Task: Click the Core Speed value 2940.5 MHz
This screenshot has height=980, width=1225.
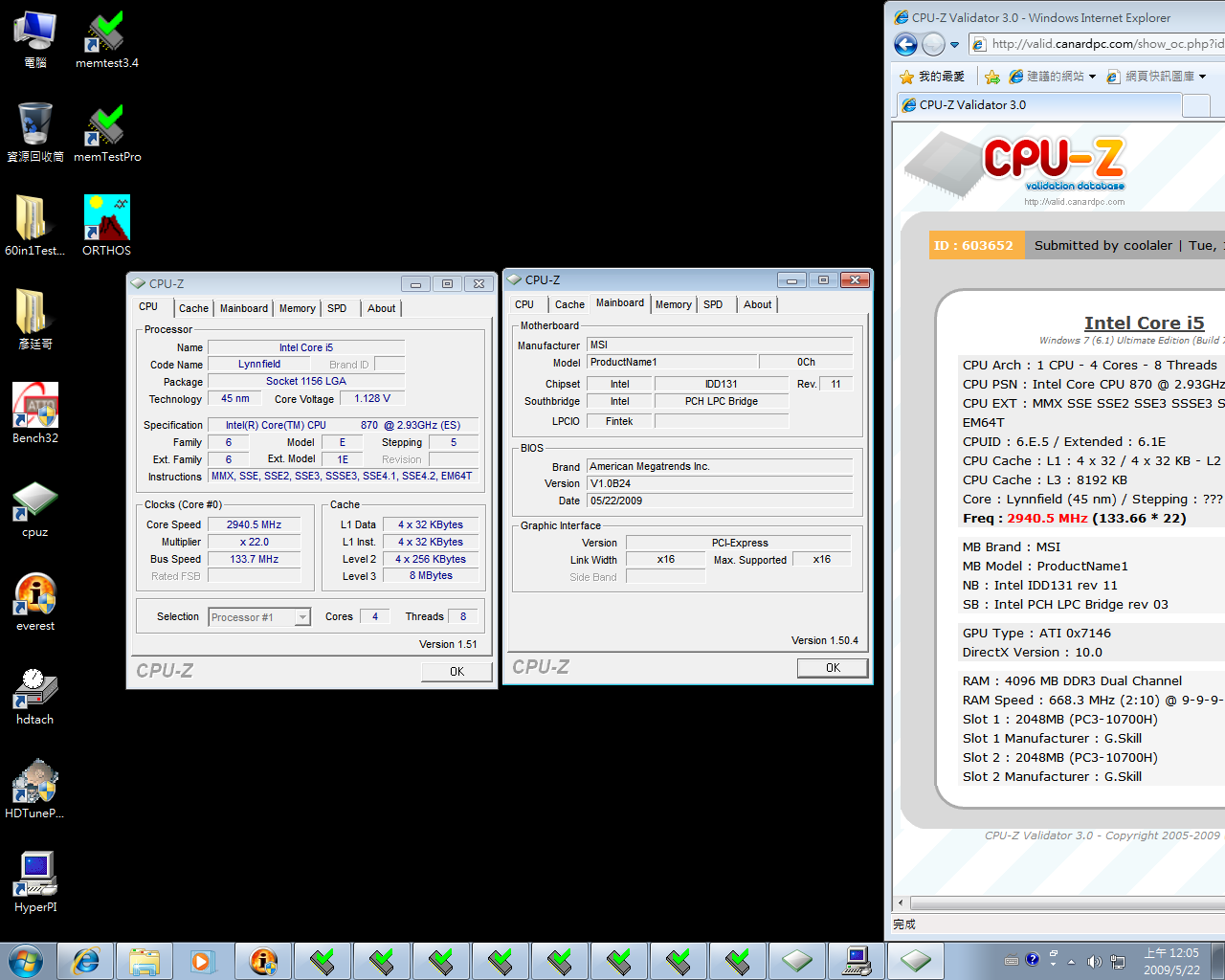Action: pos(254,524)
